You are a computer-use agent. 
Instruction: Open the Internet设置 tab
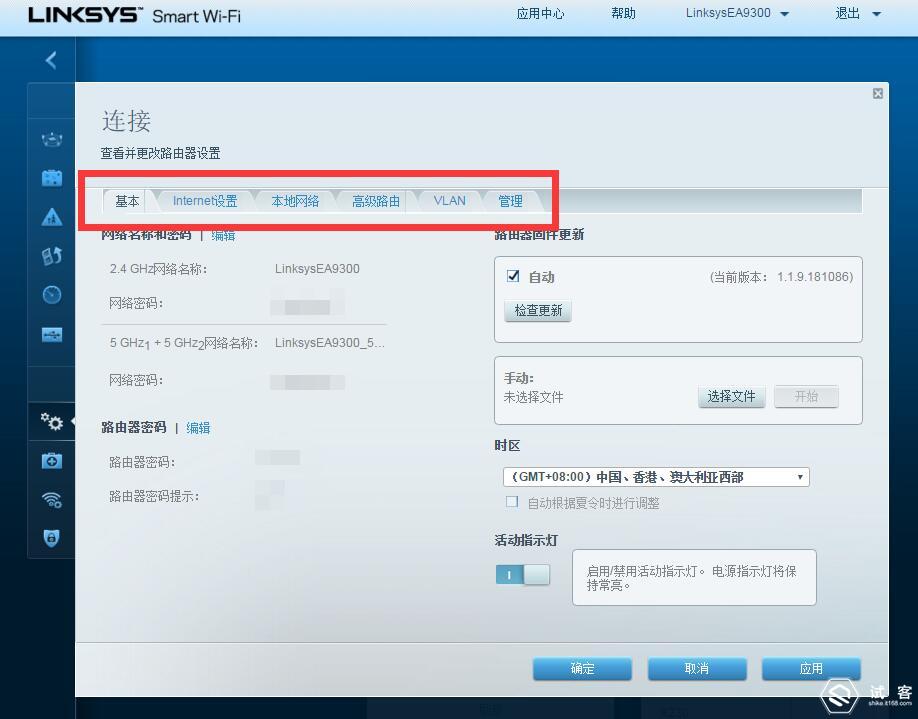click(x=205, y=200)
